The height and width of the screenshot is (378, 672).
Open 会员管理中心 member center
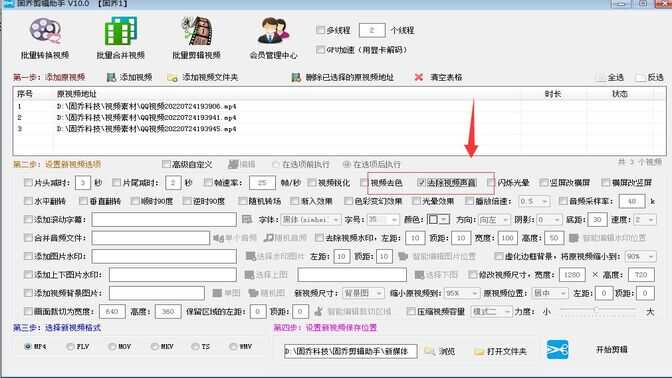point(273,38)
